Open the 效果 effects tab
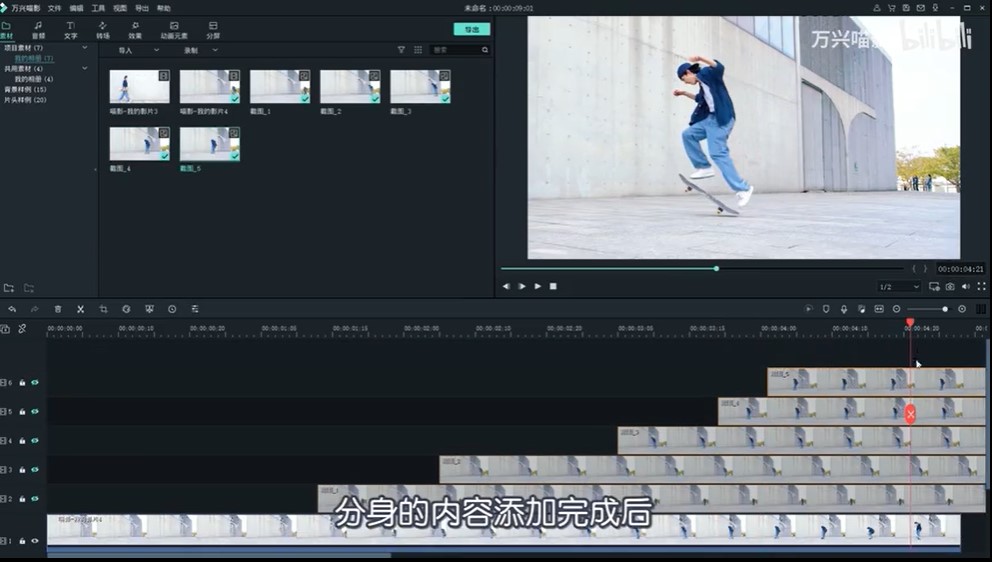The height and width of the screenshot is (562, 992). pos(135,30)
